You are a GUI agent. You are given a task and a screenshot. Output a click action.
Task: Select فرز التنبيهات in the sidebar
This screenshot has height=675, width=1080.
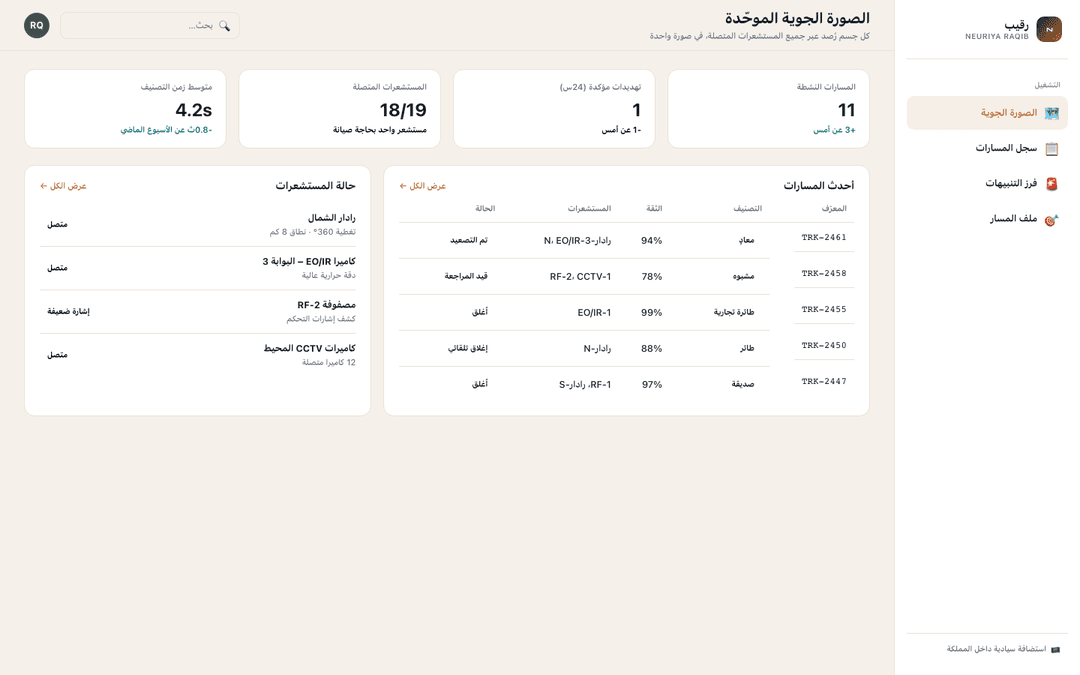pos(987,183)
